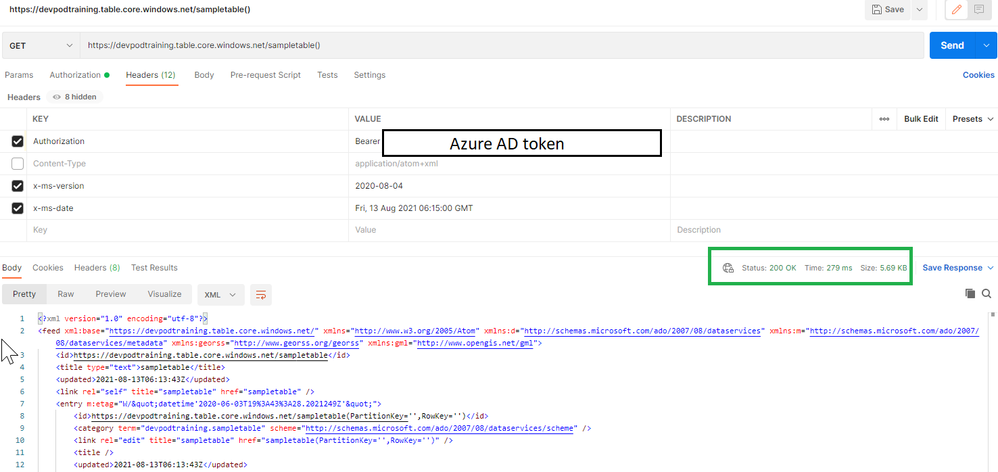Open the XML format dropdown
Image resolution: width=998 pixels, height=472 pixels.
point(220,295)
